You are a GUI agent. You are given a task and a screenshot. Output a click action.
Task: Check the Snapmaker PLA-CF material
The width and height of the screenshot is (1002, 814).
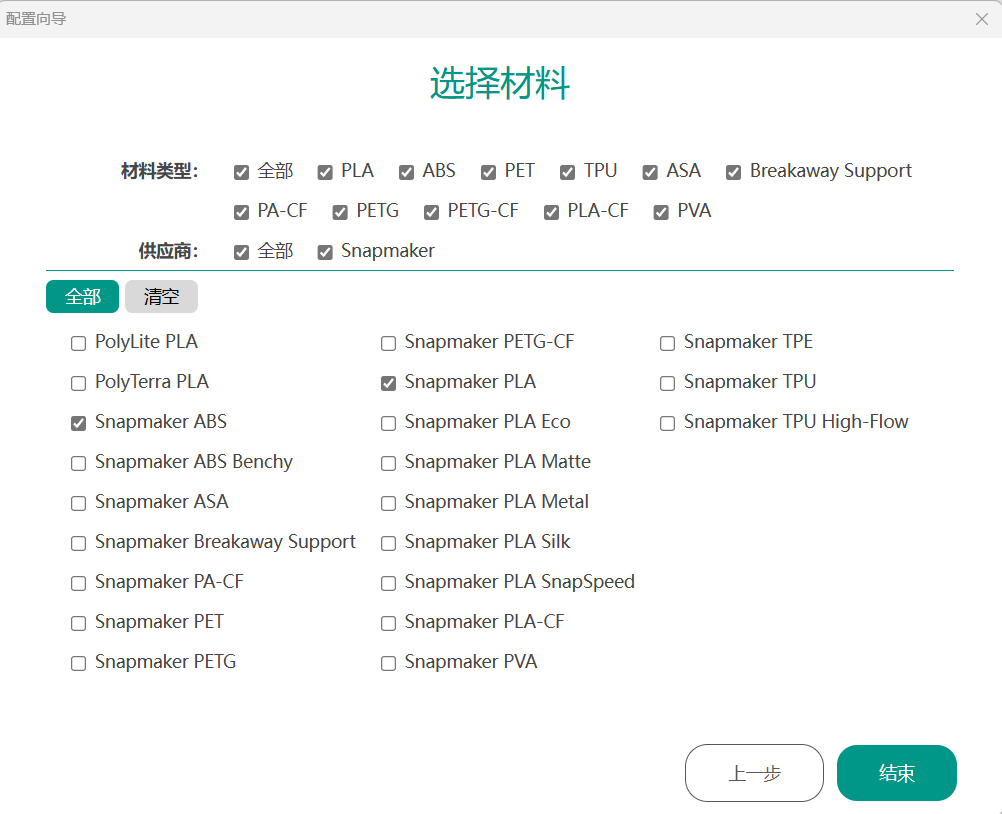[389, 623]
